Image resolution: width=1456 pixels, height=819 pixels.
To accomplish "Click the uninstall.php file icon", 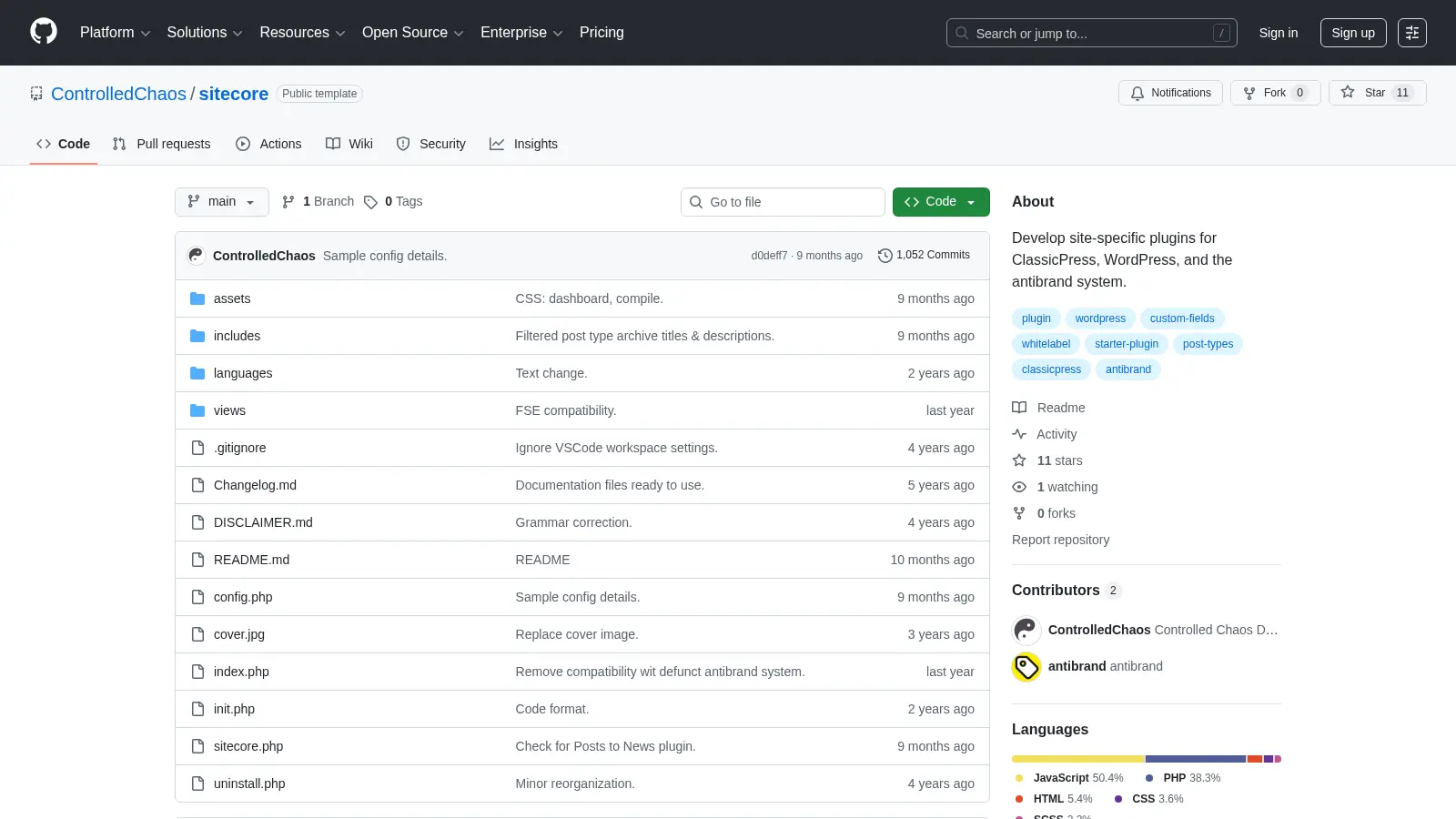I will click(x=197, y=784).
